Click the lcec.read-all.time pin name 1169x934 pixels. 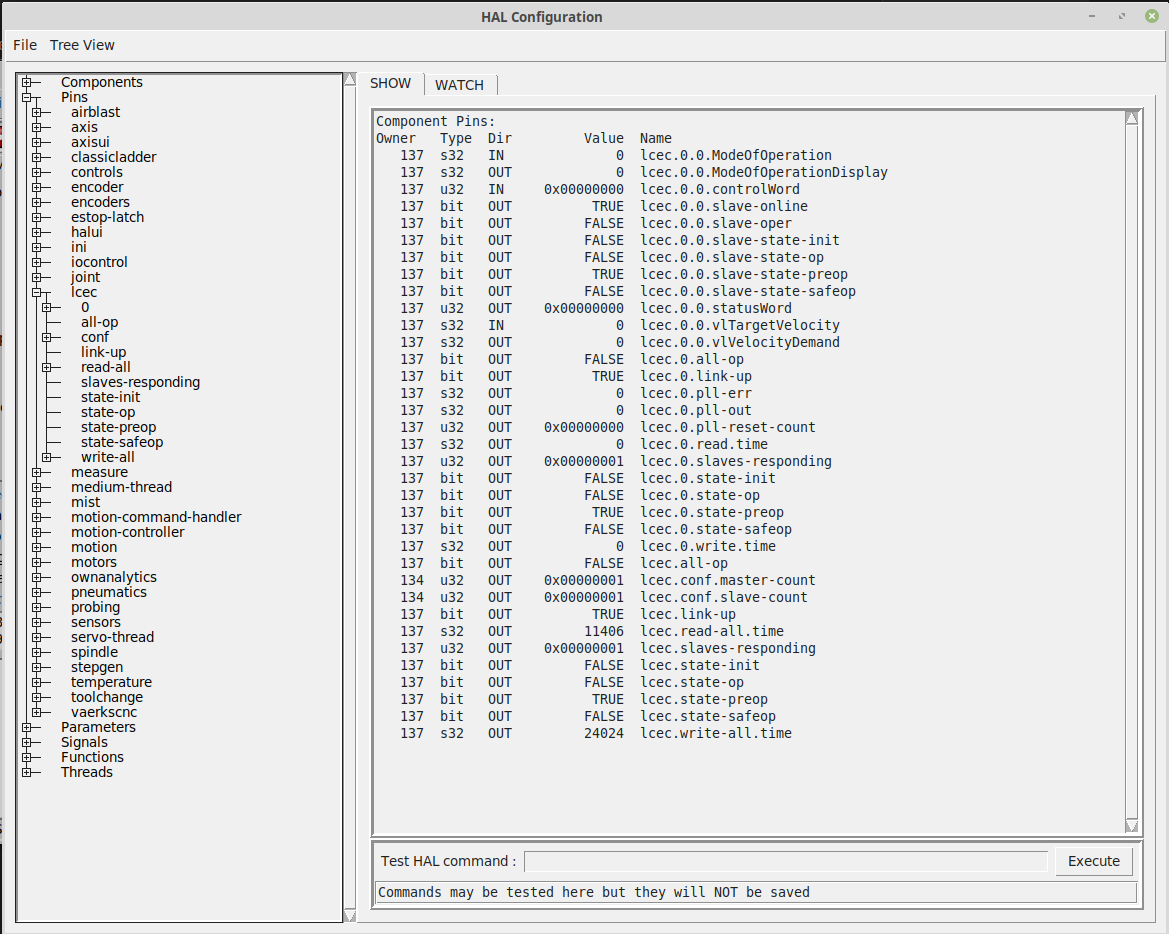(x=712, y=631)
